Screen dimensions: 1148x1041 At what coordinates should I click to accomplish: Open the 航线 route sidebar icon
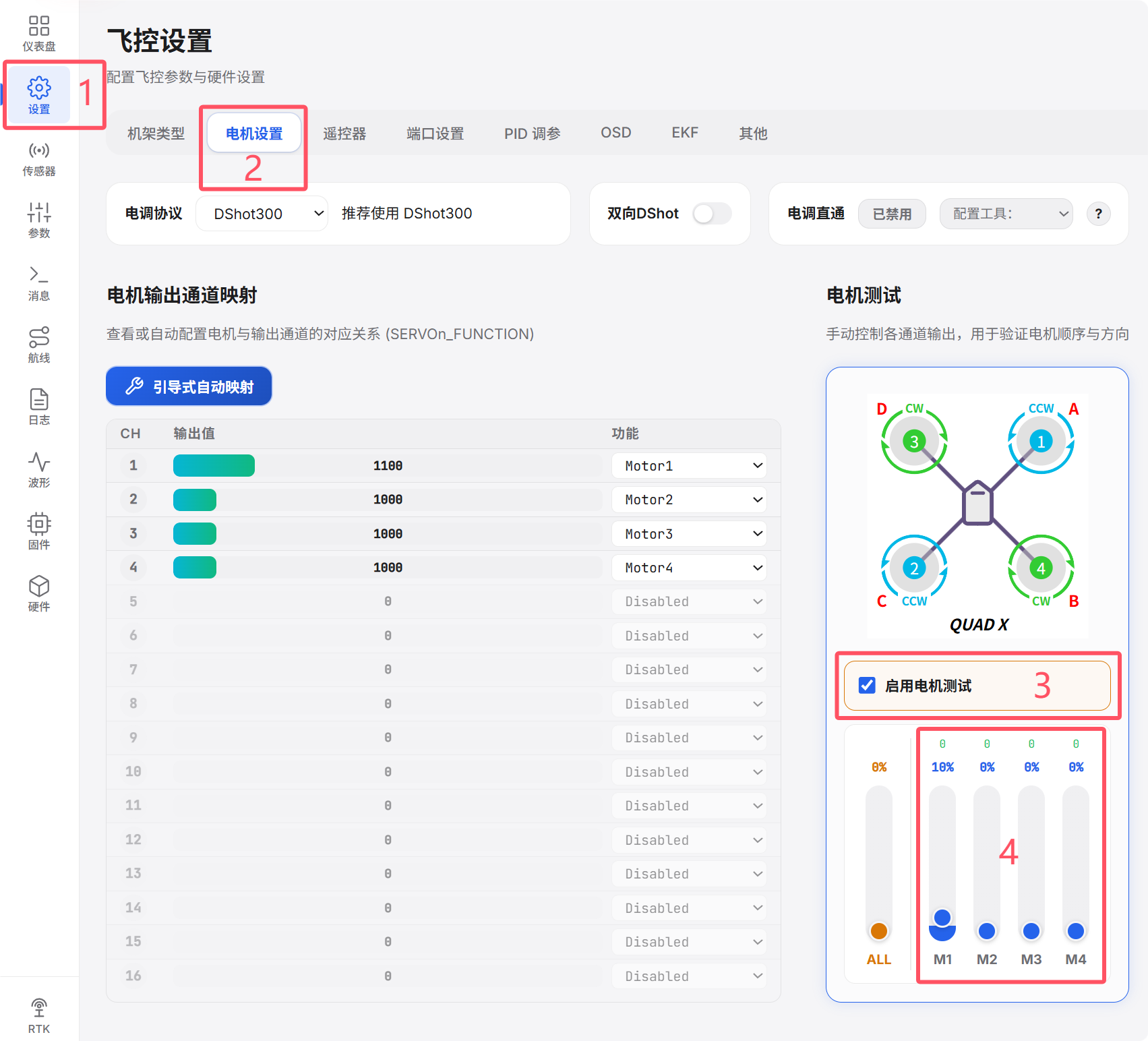click(39, 345)
